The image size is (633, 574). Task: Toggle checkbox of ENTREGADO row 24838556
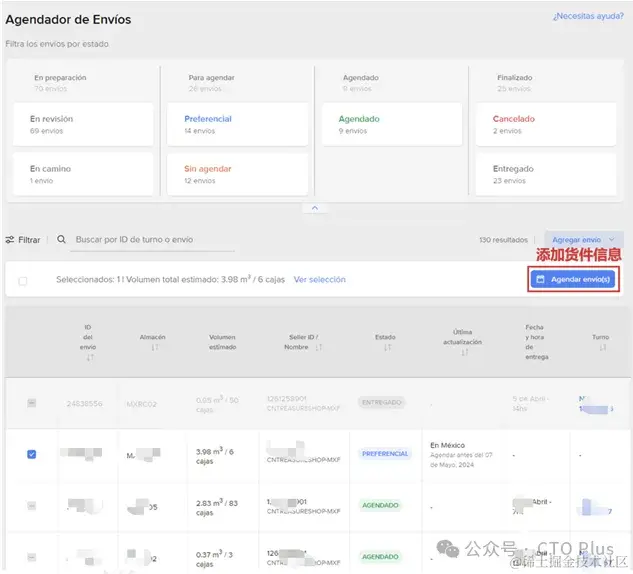pyautogui.click(x=31, y=403)
